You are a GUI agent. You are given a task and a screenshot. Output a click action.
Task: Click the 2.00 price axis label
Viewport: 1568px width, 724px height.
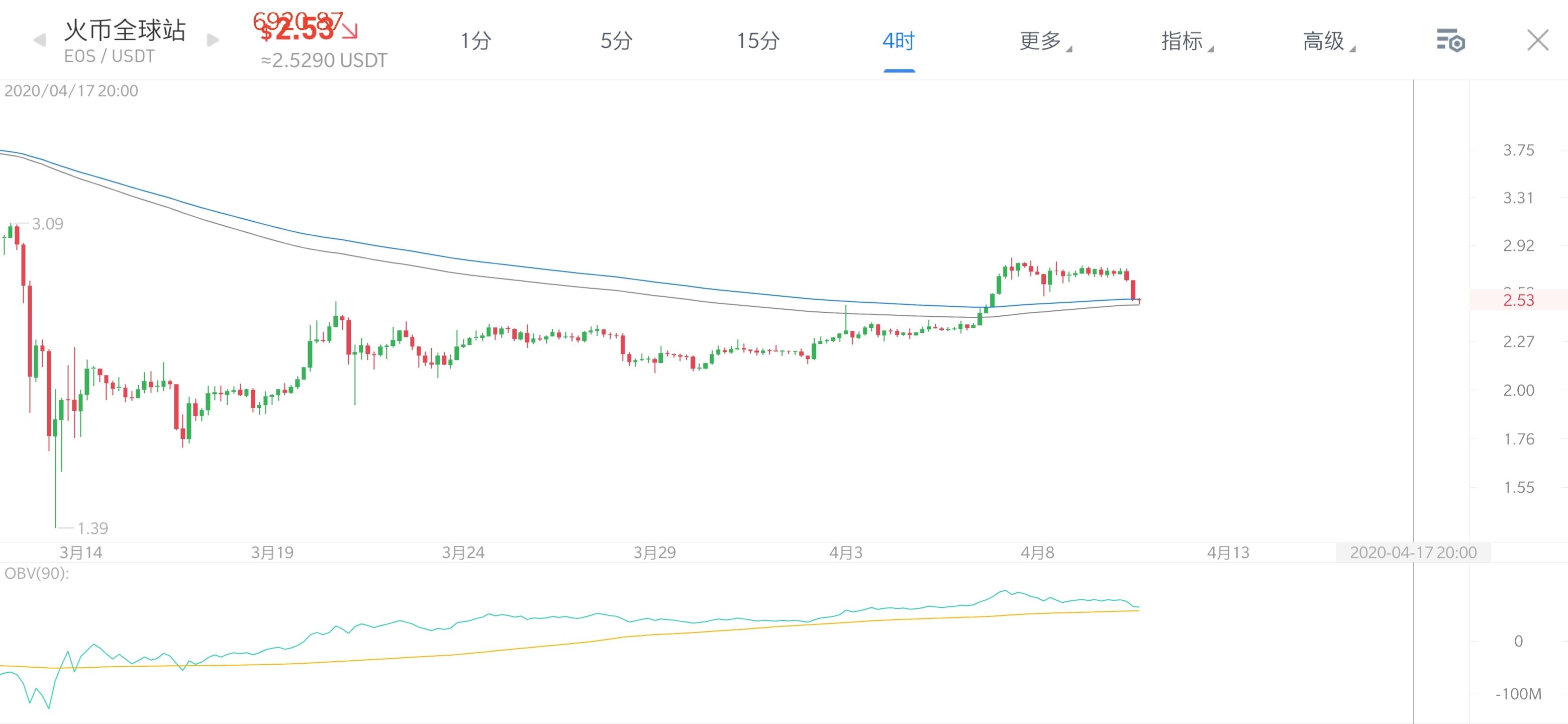coord(1518,390)
